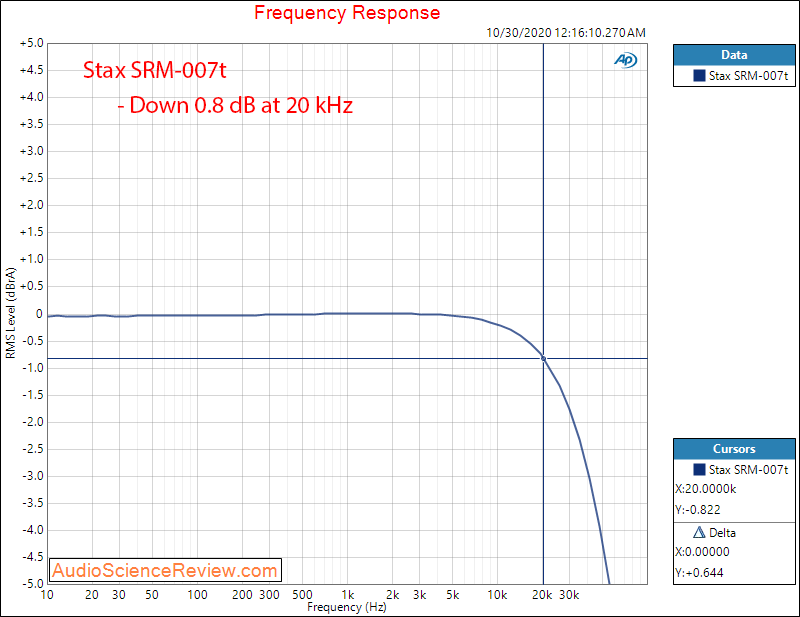
Task: Click the +5.0 y-axis label
Action: click(32, 43)
